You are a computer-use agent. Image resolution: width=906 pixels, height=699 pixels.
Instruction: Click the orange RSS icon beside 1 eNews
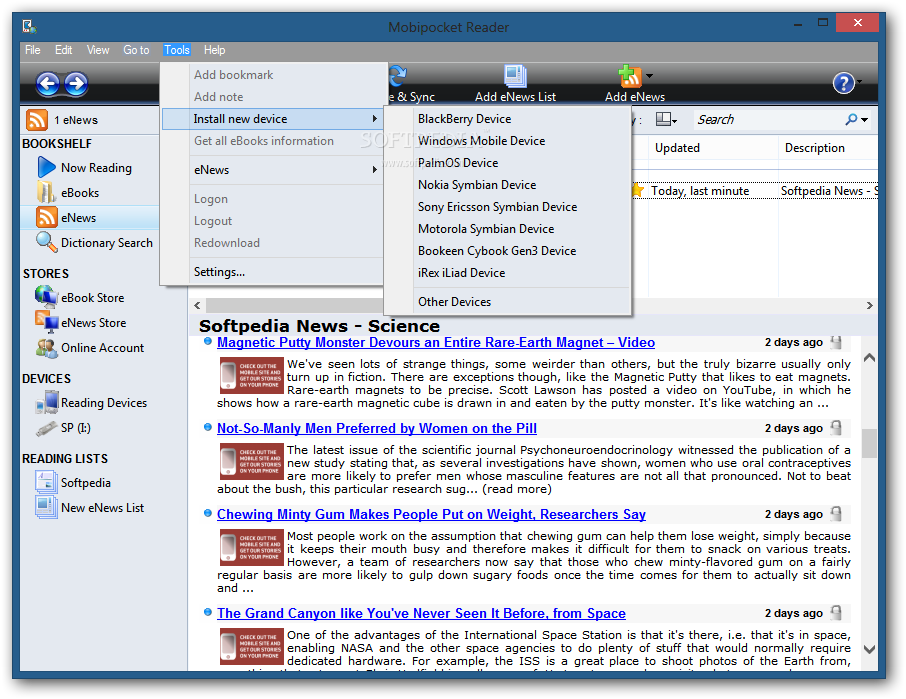click(x=36, y=120)
